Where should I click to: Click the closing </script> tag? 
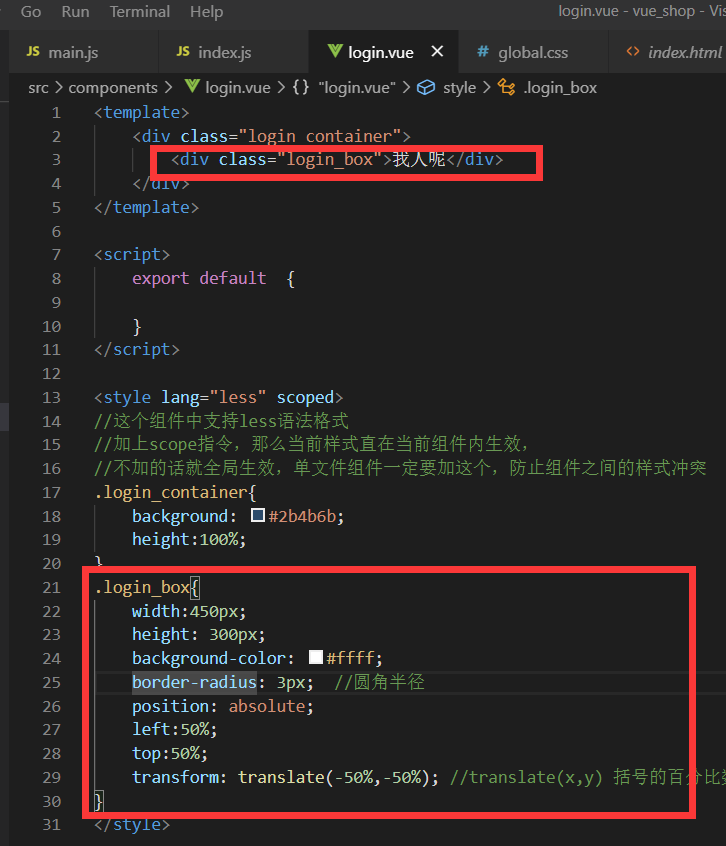pos(137,350)
